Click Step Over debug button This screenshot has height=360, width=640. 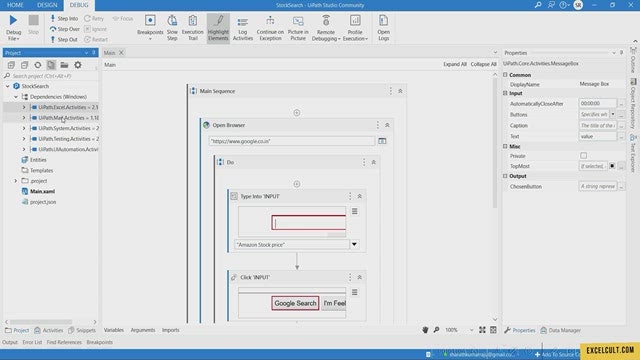point(65,29)
